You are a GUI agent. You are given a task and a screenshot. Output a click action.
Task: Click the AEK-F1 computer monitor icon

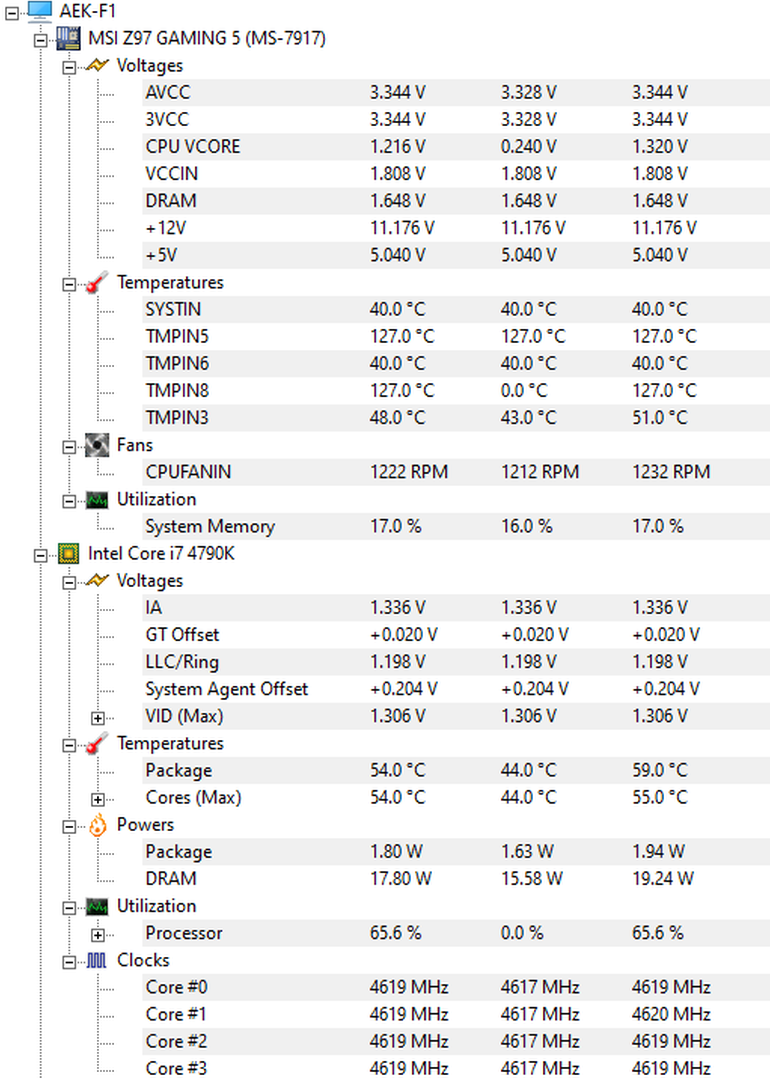pyautogui.click(x=40, y=11)
